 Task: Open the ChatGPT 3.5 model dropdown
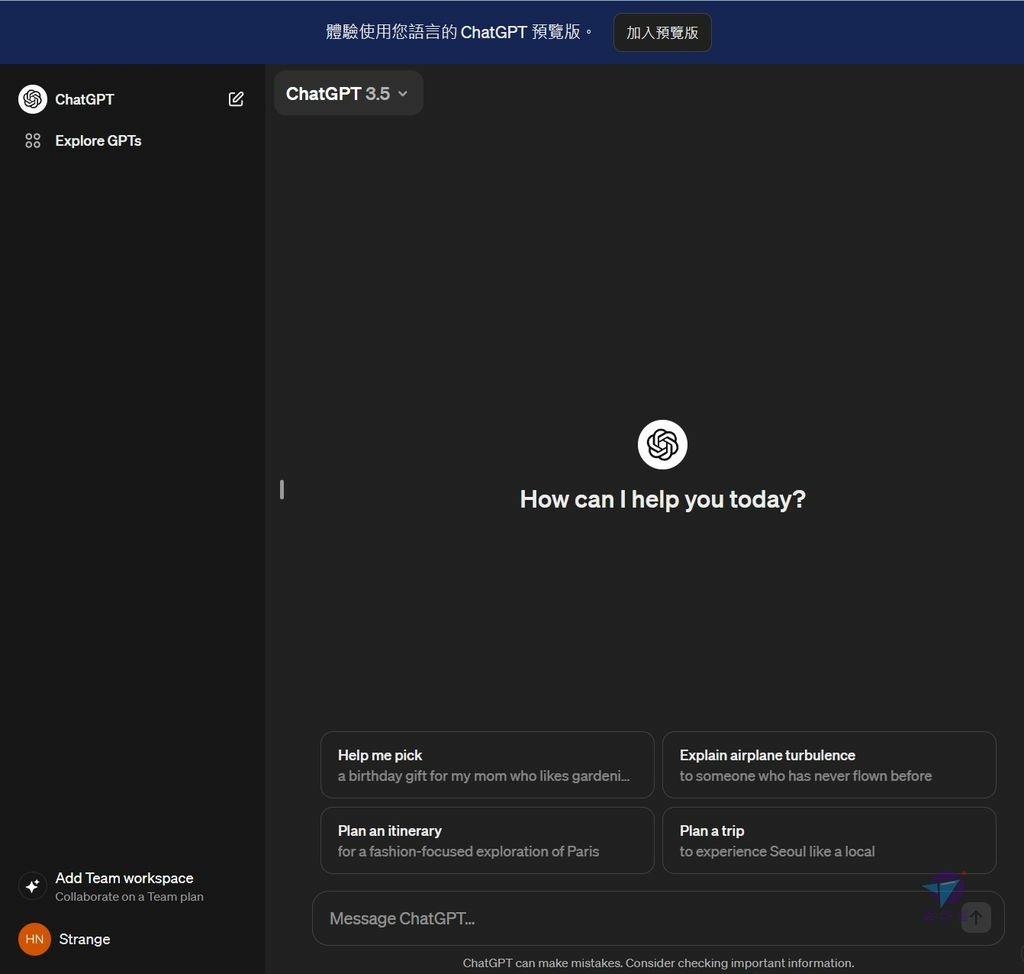(x=348, y=93)
